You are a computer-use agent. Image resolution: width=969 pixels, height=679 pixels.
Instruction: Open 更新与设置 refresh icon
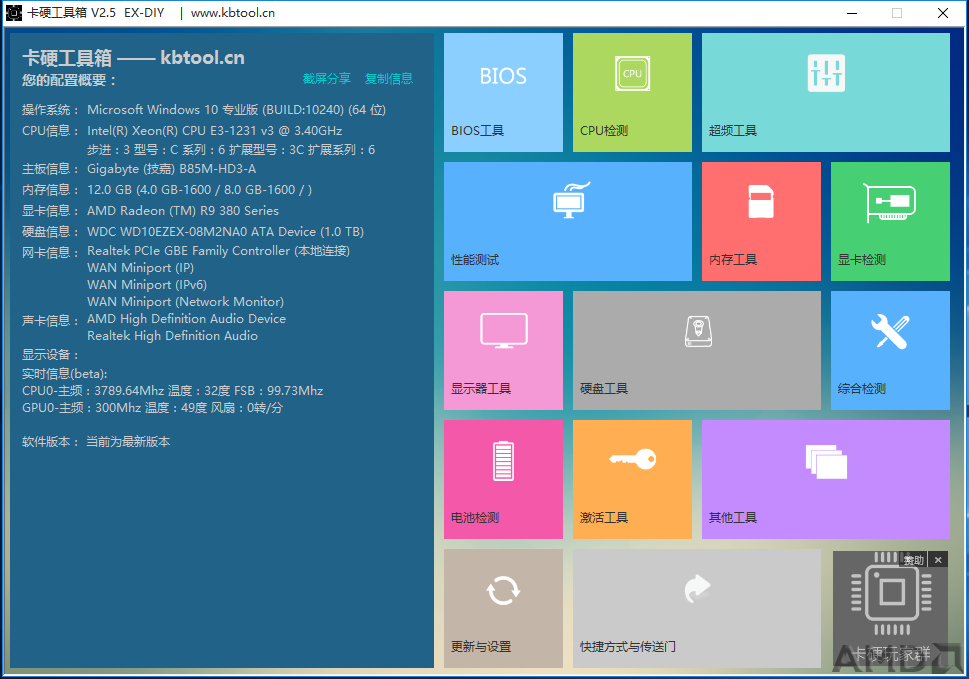503,591
